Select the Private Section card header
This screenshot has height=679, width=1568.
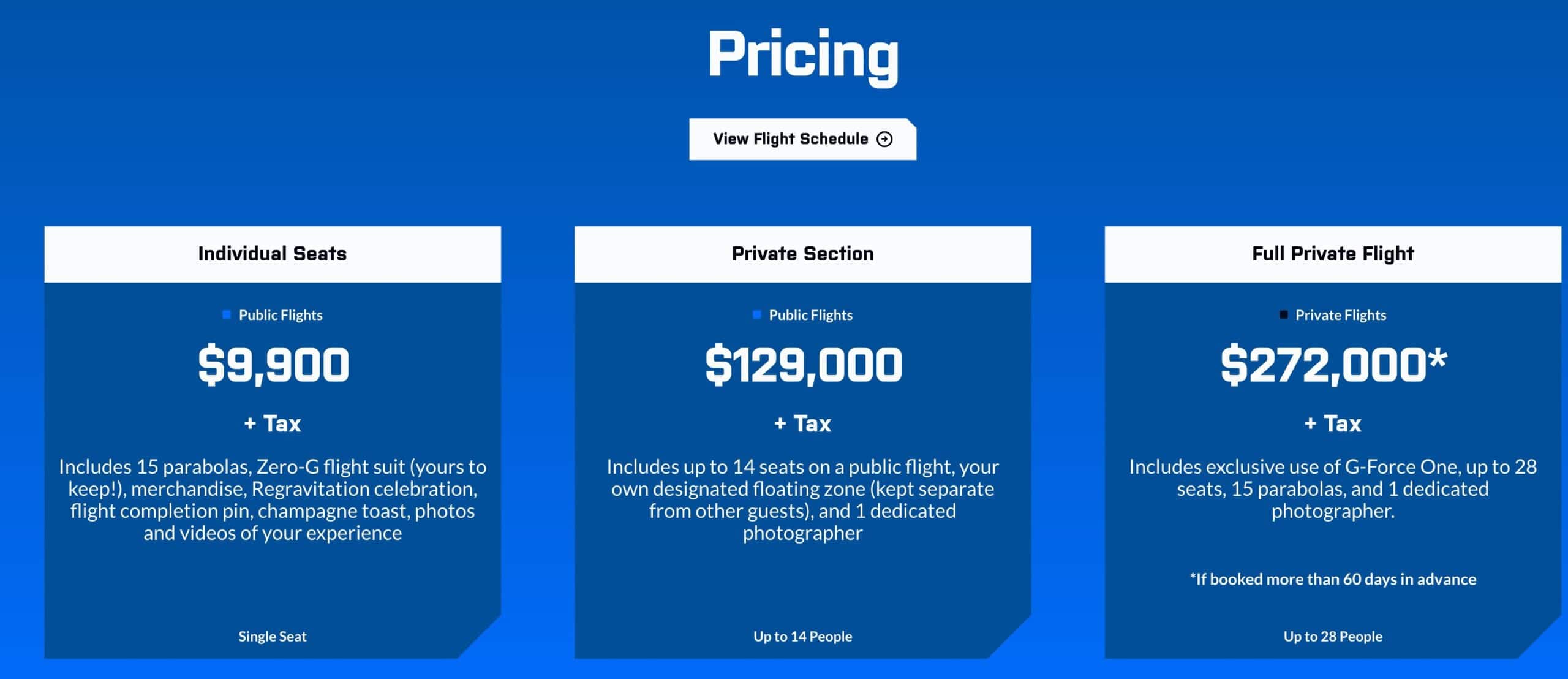pyautogui.click(x=802, y=254)
